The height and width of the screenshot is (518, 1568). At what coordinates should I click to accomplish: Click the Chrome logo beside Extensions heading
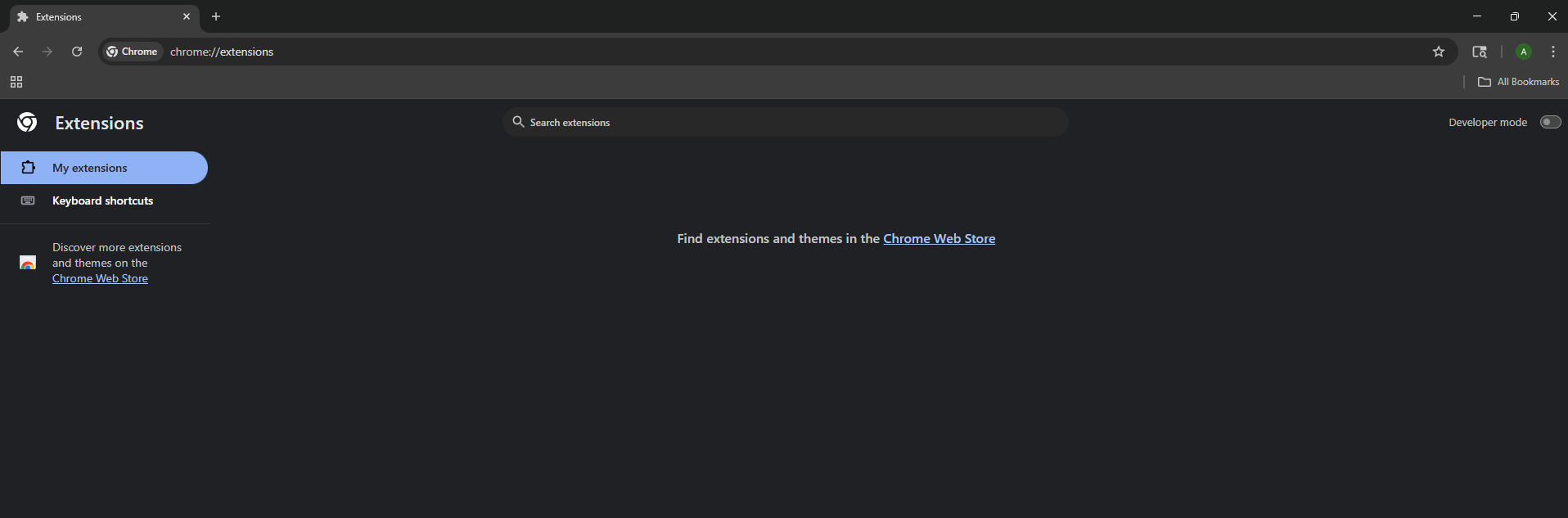point(27,123)
